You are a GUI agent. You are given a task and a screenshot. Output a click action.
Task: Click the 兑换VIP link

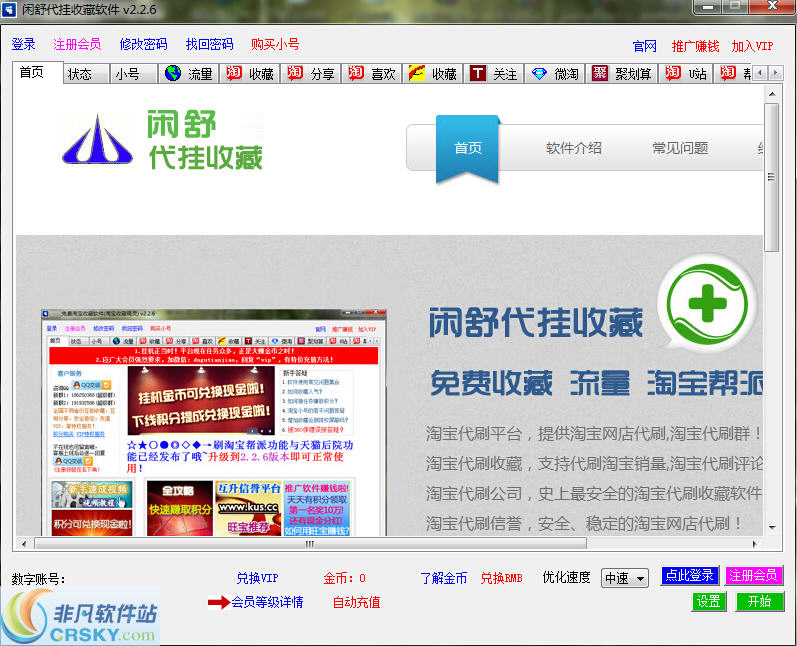(257, 578)
